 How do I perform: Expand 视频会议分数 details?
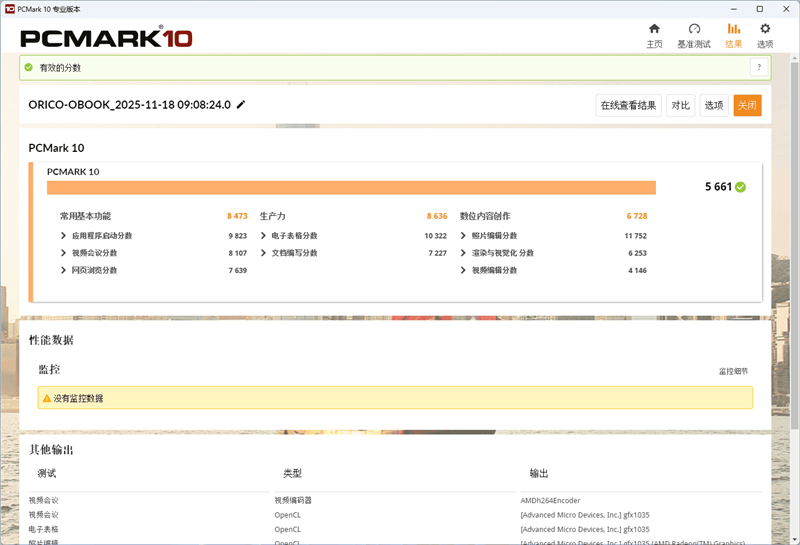pyautogui.click(x=64, y=253)
